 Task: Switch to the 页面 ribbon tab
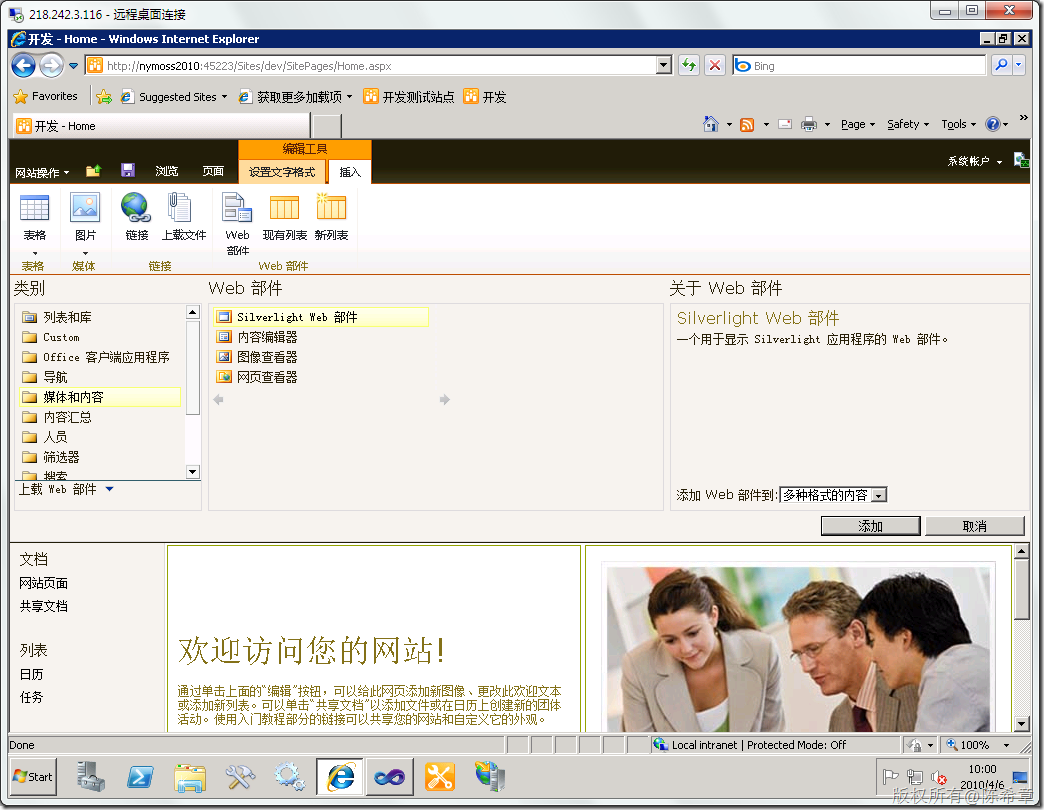point(213,171)
